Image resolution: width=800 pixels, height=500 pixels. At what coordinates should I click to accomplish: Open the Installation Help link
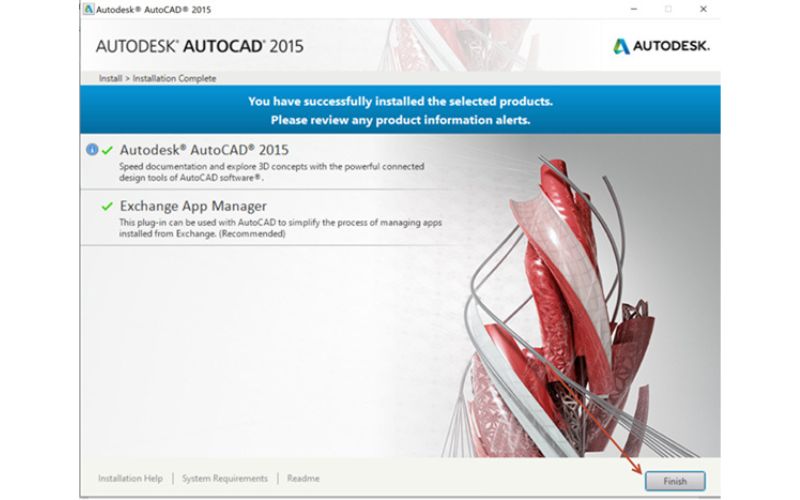[130, 479]
